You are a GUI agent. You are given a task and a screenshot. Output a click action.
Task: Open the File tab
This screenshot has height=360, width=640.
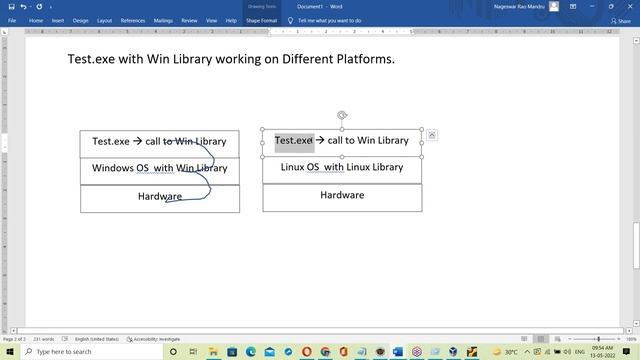click(x=12, y=20)
